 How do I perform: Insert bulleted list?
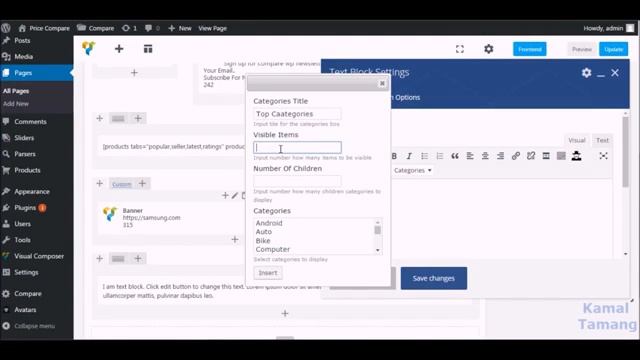[x=424, y=156]
